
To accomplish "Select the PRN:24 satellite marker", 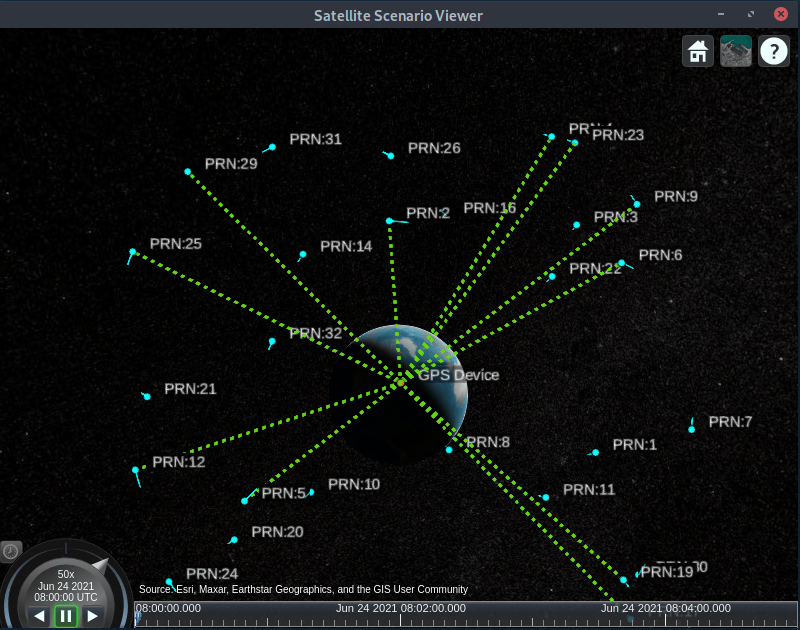I will pos(170,581).
